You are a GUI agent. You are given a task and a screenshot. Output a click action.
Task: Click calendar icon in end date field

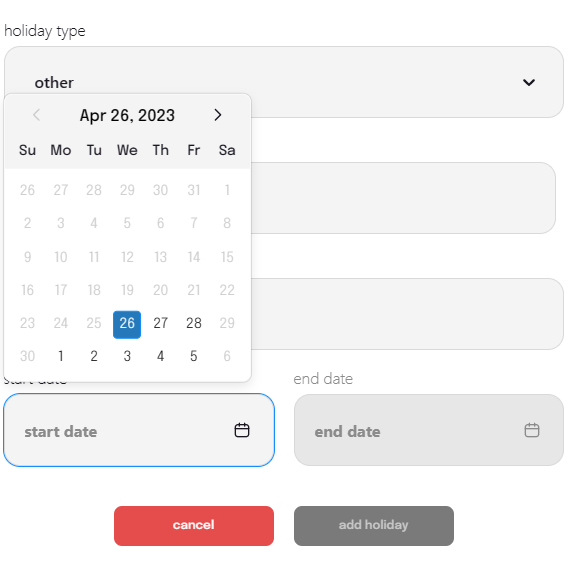click(x=532, y=430)
